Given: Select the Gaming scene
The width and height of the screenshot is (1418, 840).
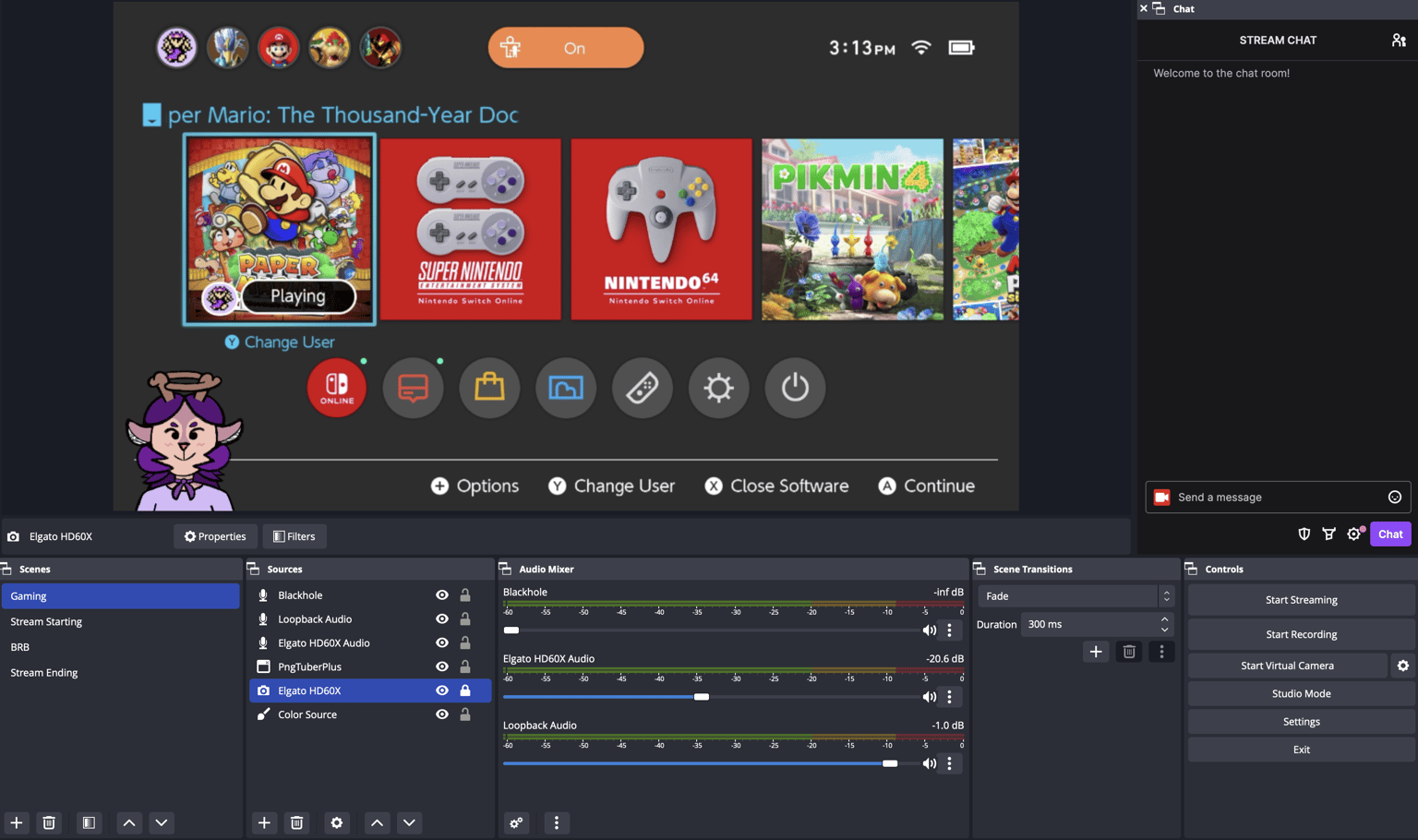Looking at the screenshot, I should (120, 596).
